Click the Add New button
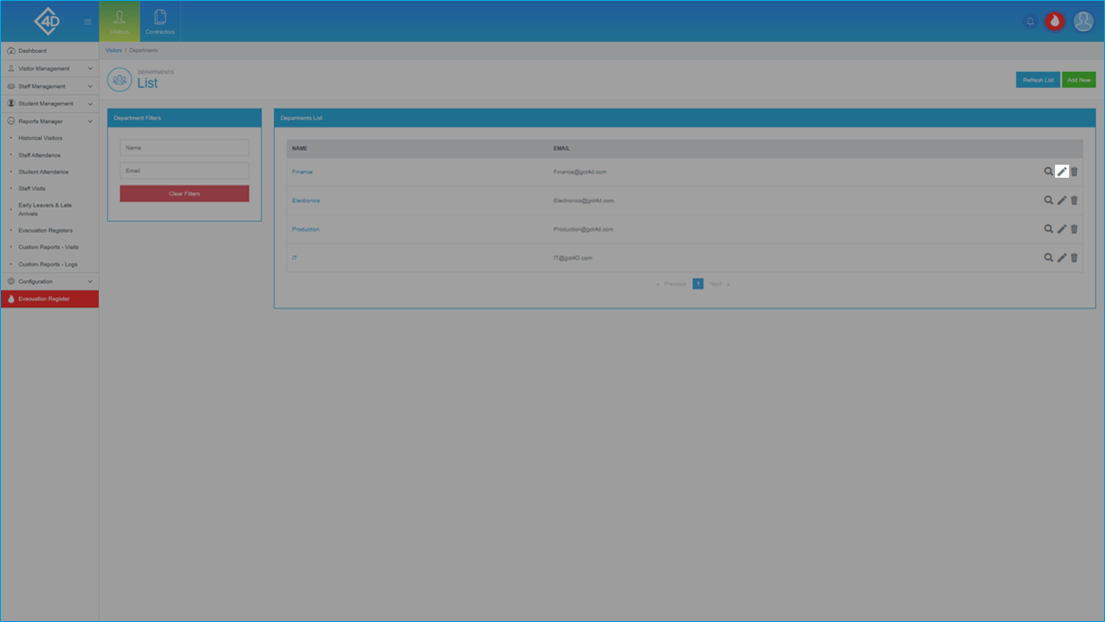 point(1078,80)
